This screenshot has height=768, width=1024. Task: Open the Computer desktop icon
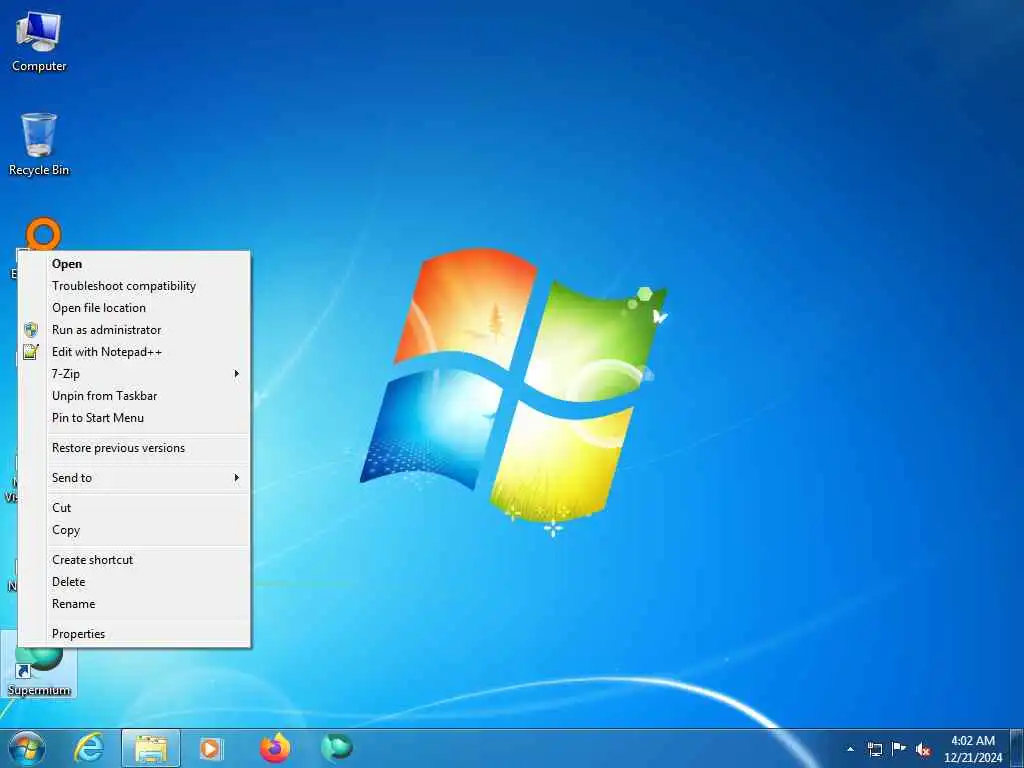tap(39, 42)
